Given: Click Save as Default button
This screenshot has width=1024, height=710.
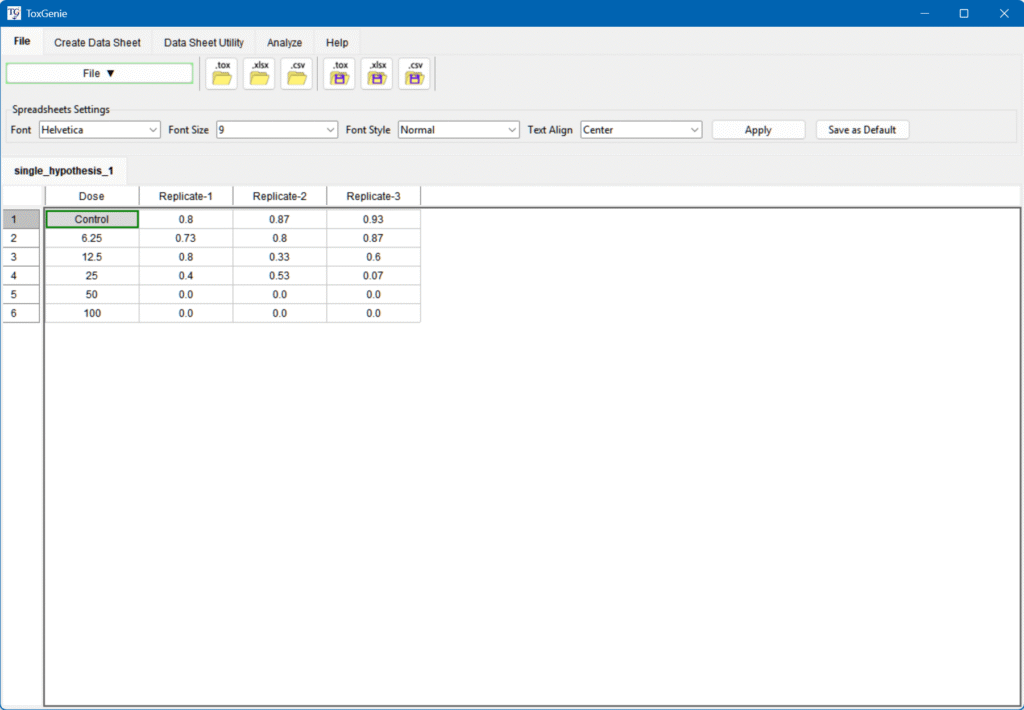Looking at the screenshot, I should (862, 130).
